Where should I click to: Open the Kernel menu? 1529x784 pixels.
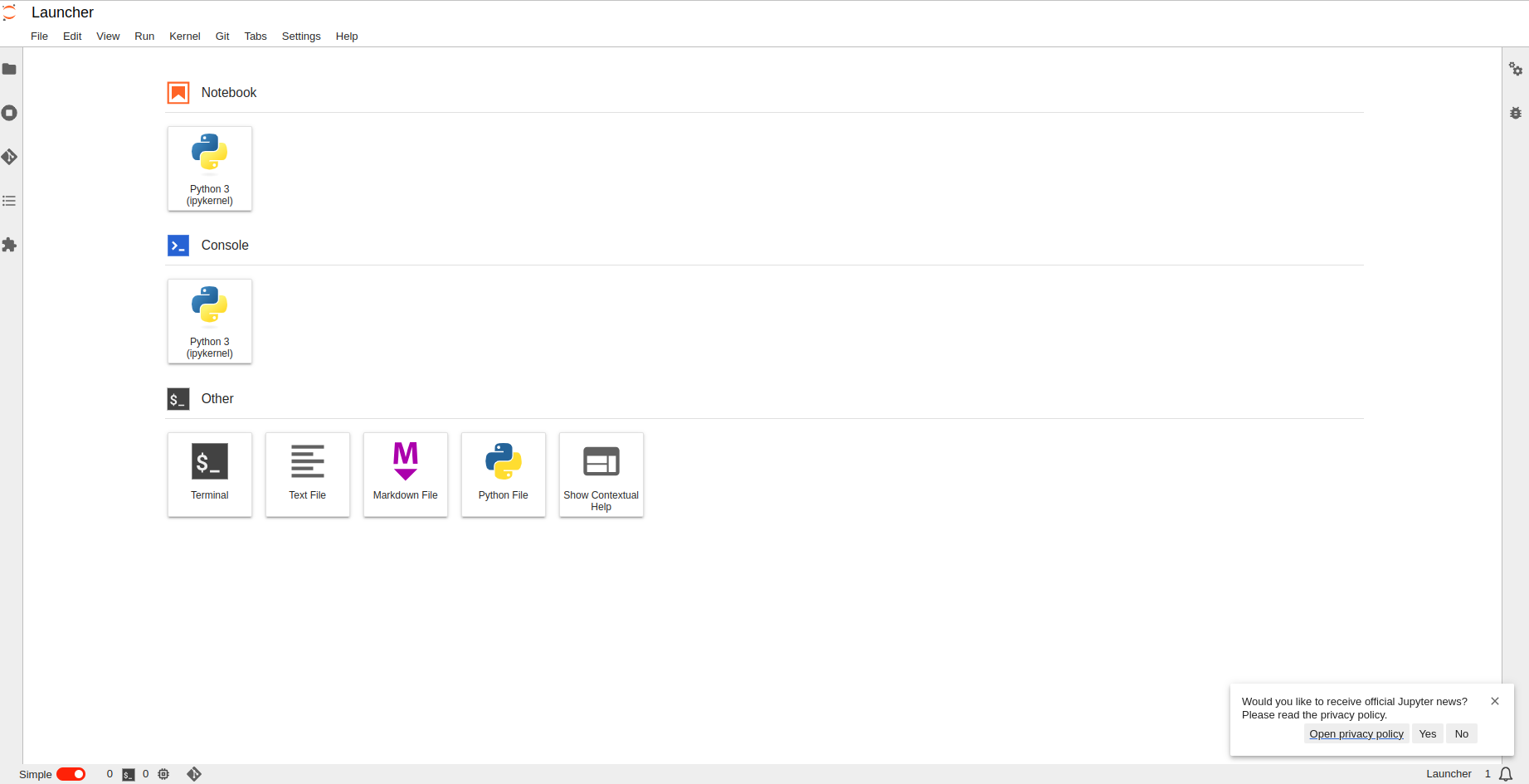coord(185,37)
